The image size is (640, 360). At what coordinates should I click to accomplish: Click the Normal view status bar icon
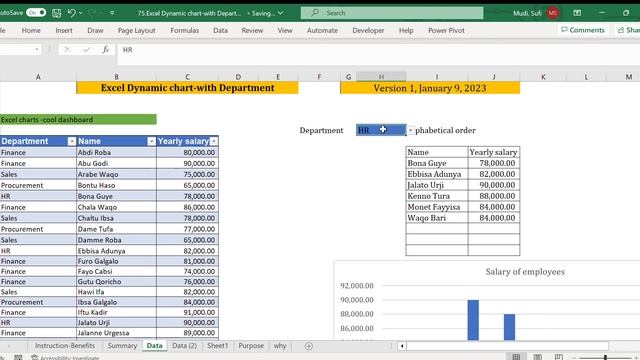point(516,357)
